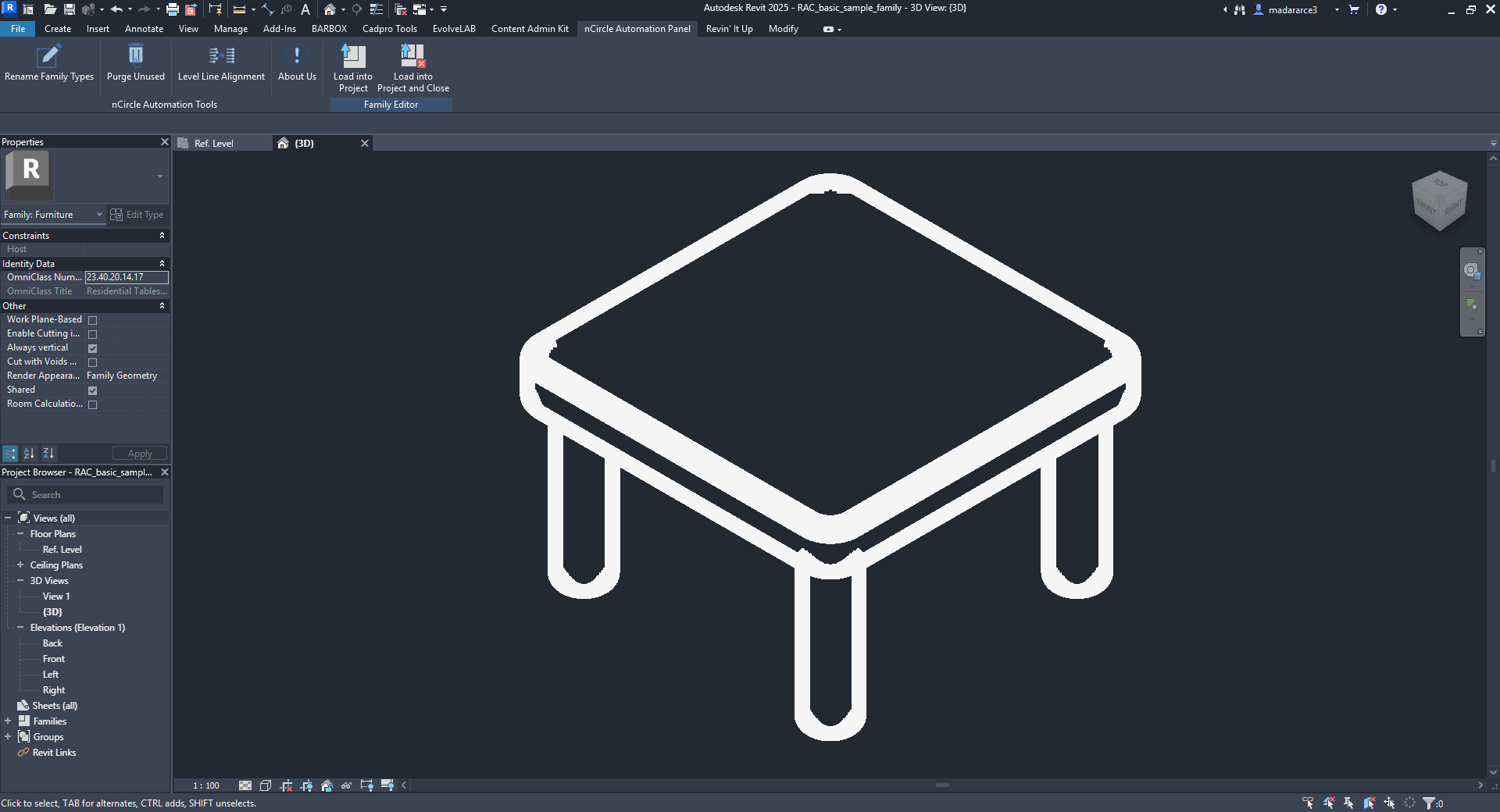
Task: Open the Level Line Alignment tool
Action: [221, 55]
